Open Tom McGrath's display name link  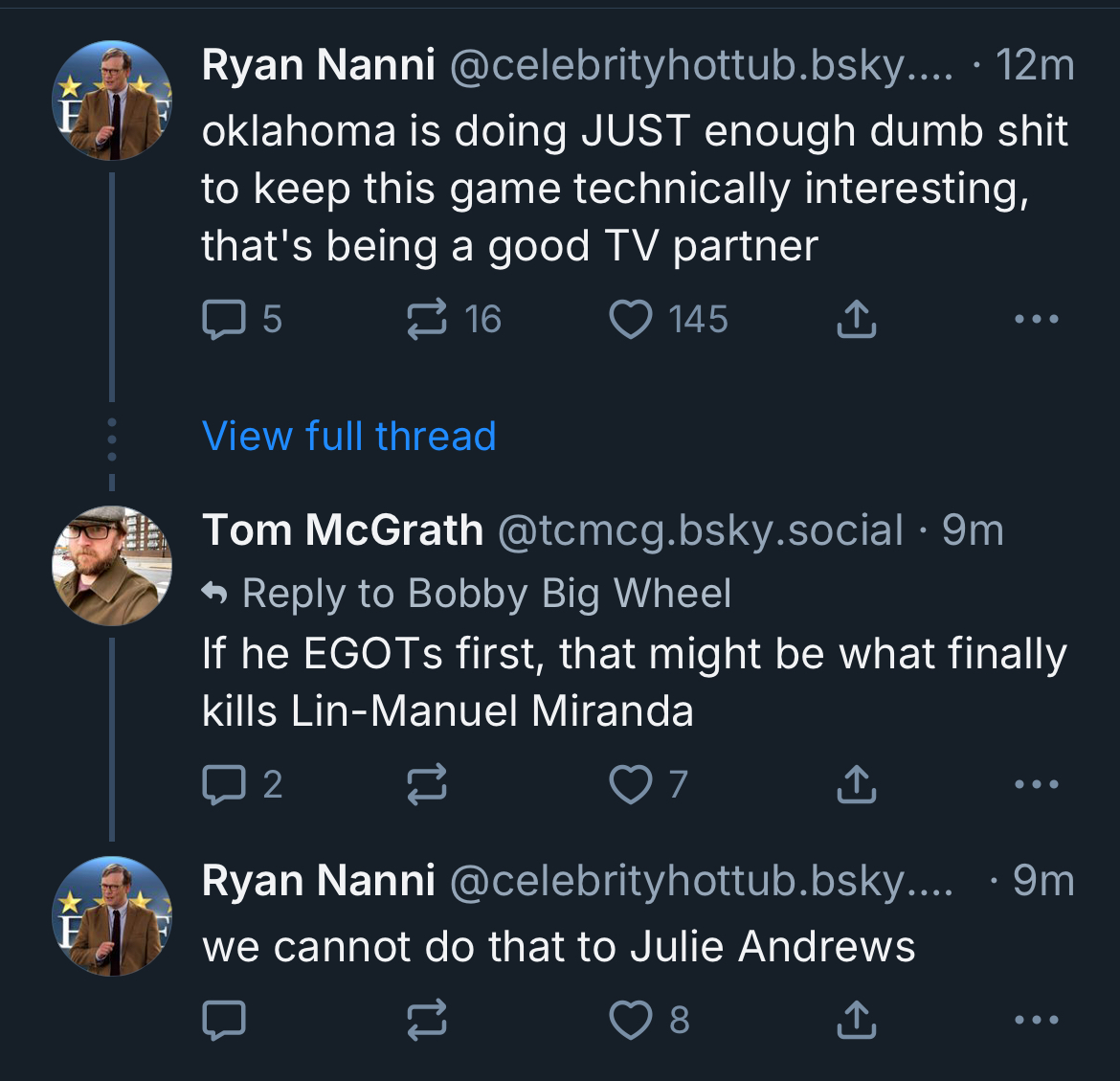343,530
